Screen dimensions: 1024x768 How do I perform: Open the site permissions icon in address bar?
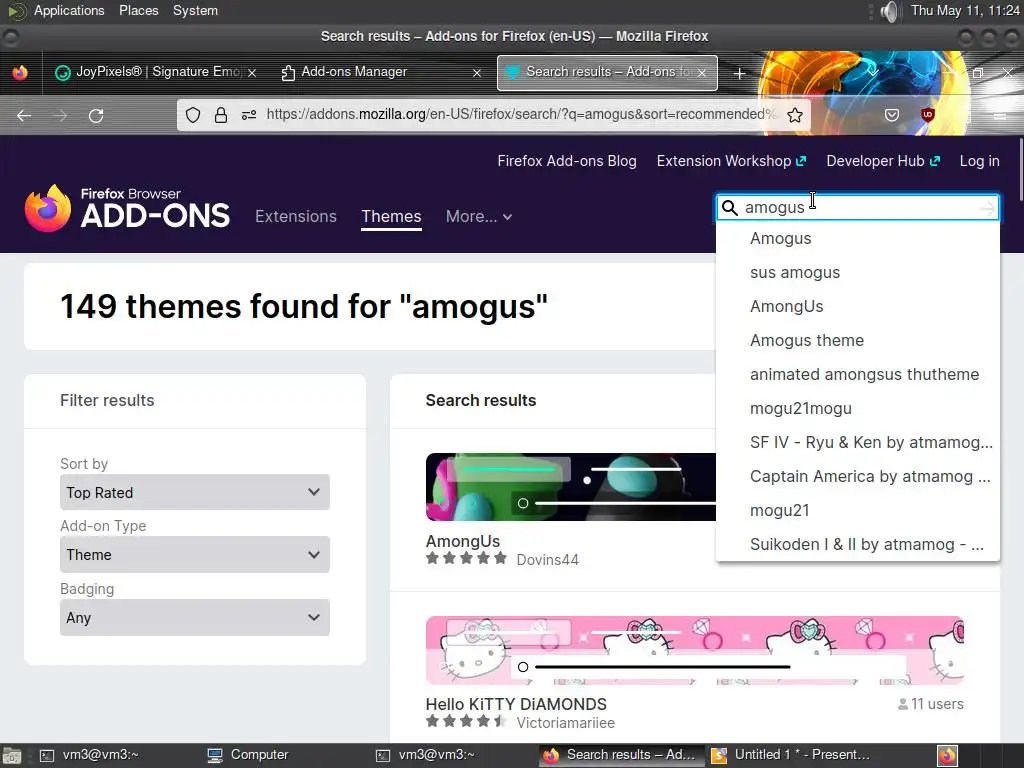[249, 116]
